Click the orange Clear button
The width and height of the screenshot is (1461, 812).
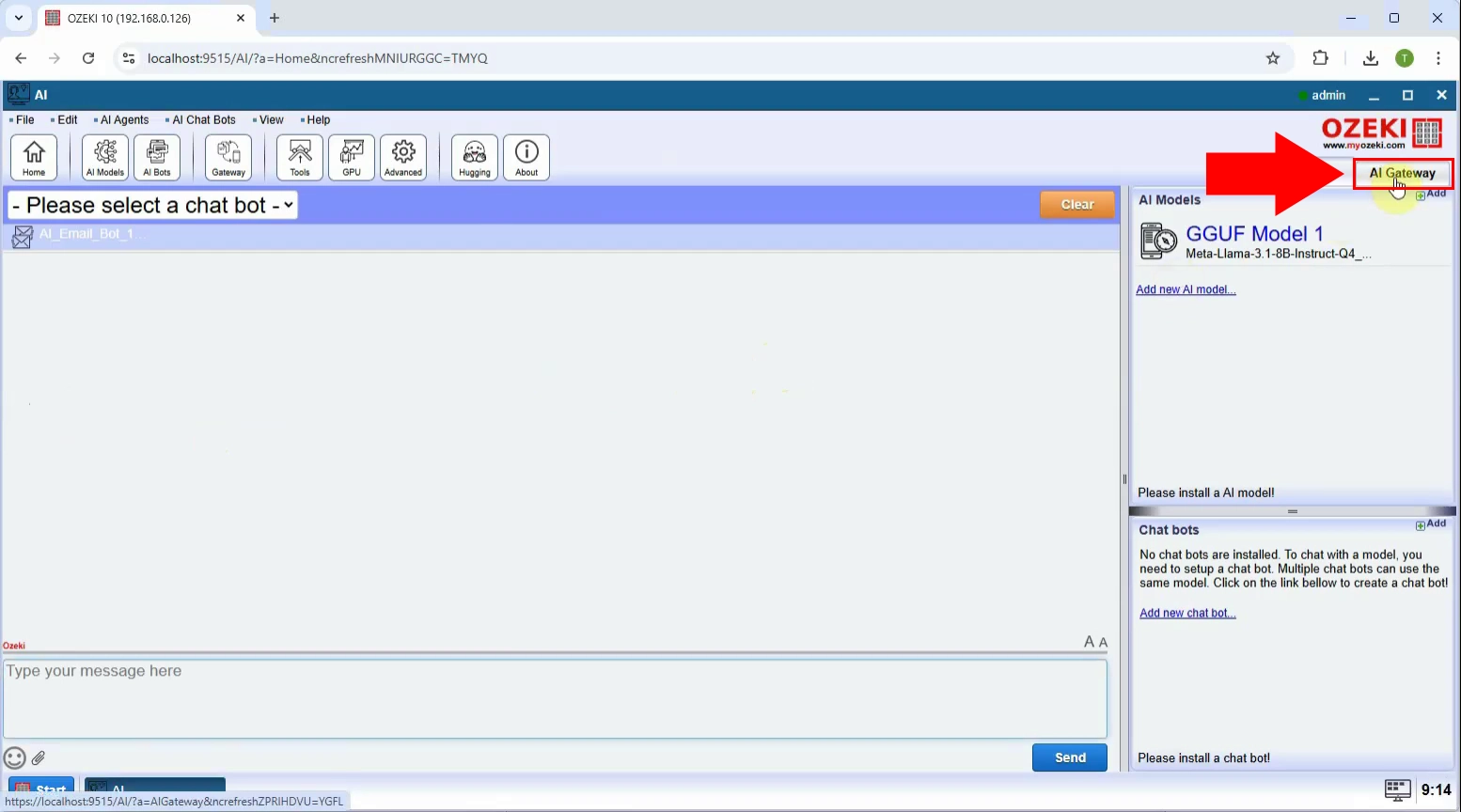(x=1077, y=204)
